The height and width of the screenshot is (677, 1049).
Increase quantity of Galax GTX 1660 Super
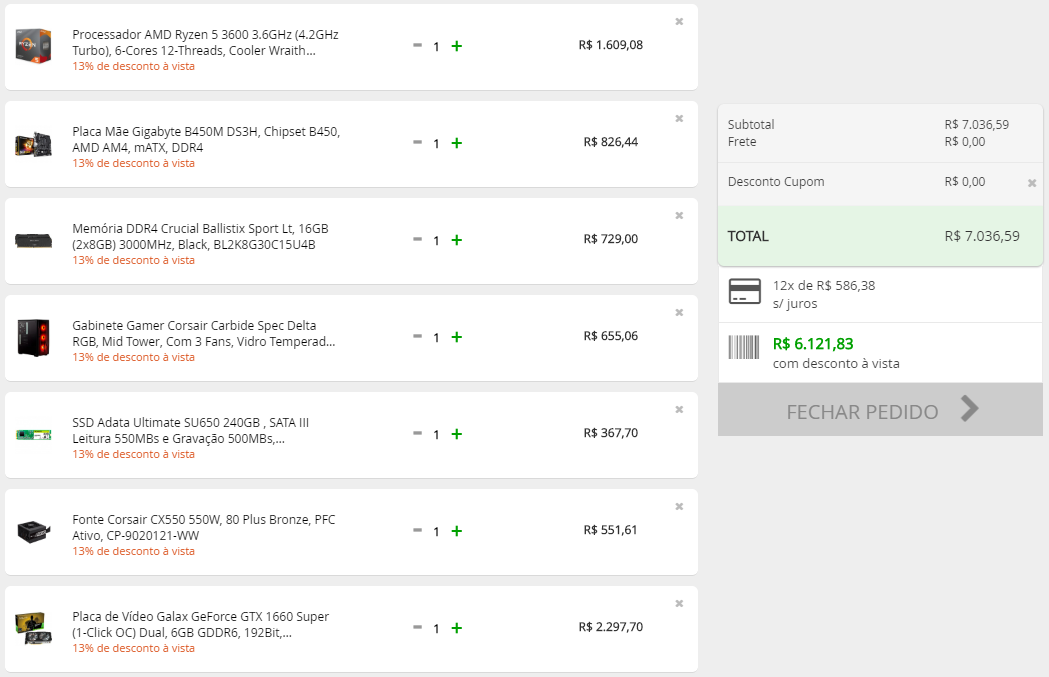(456, 628)
